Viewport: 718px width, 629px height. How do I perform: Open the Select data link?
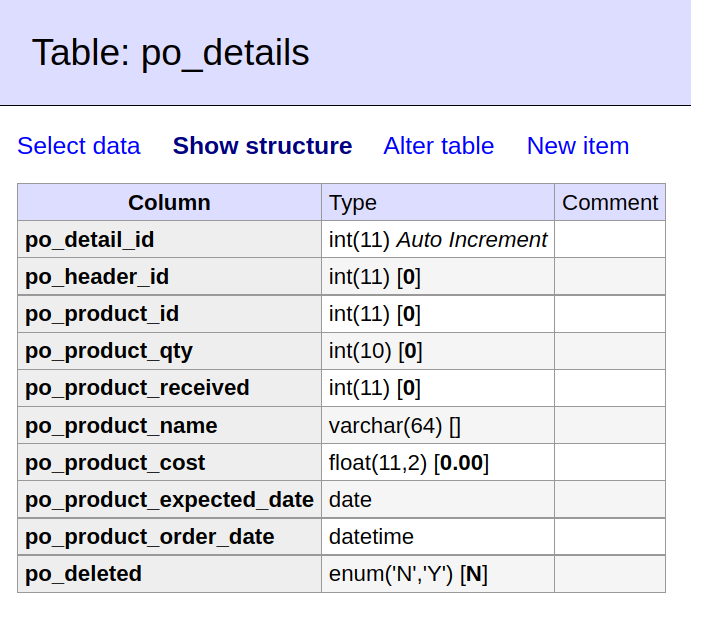[79, 146]
